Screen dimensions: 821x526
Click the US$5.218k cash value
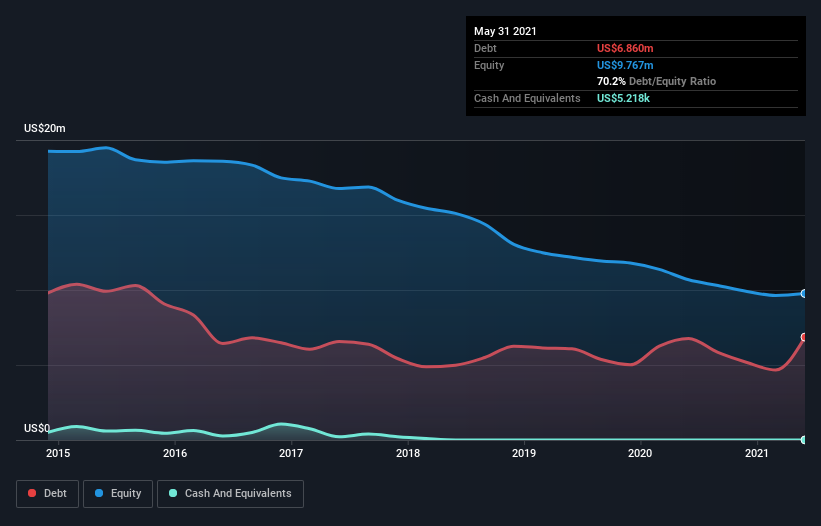tap(623, 98)
